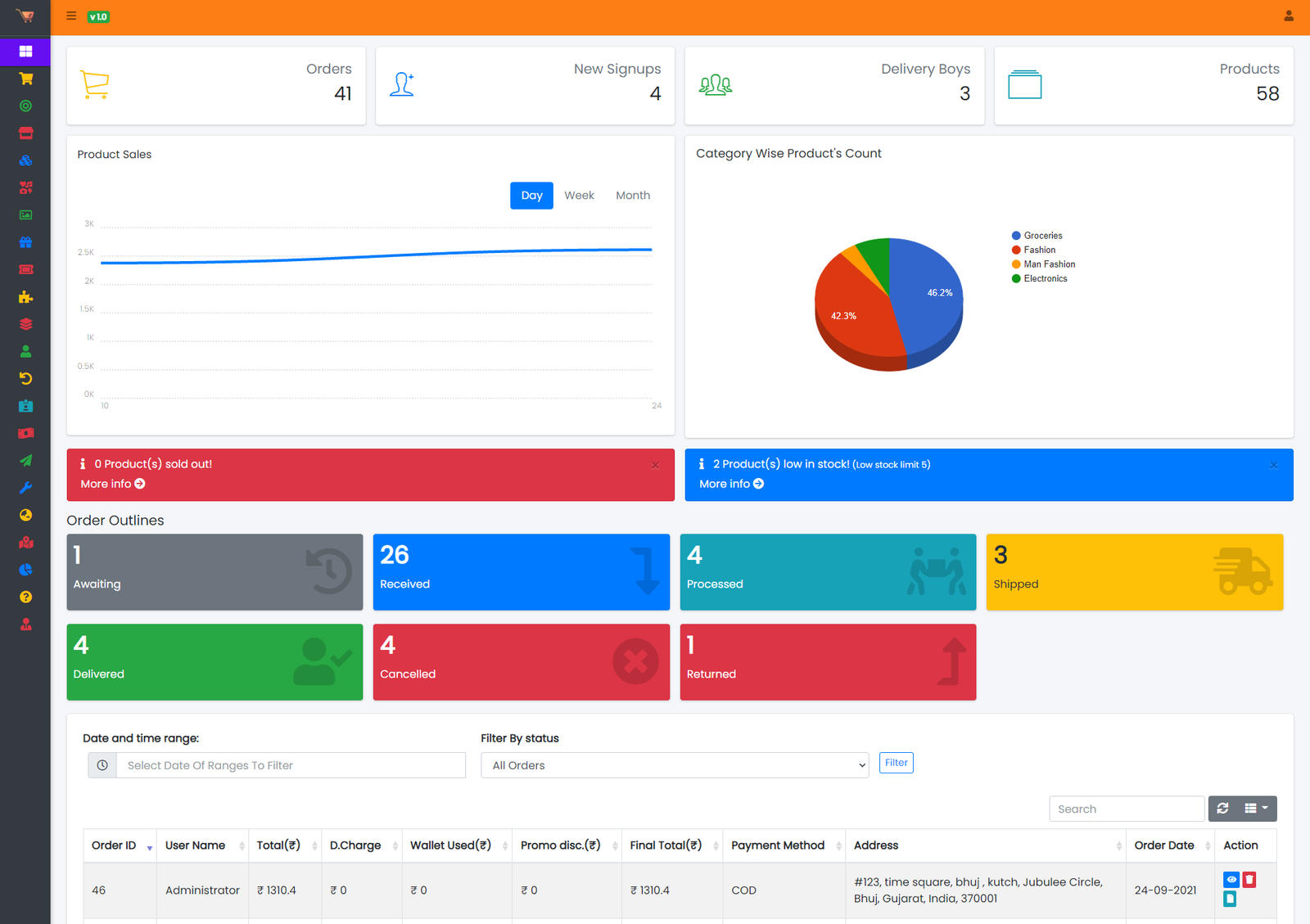Screen dimensions: 1310x924
Task: Open More info on low stock alert
Action: coord(731,484)
